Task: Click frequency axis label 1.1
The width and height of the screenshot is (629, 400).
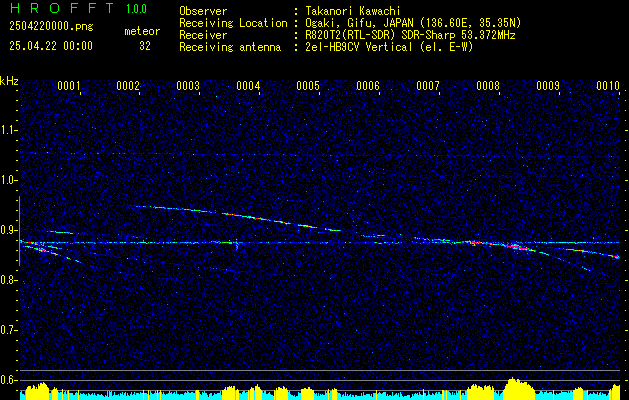Action: [x=8, y=130]
